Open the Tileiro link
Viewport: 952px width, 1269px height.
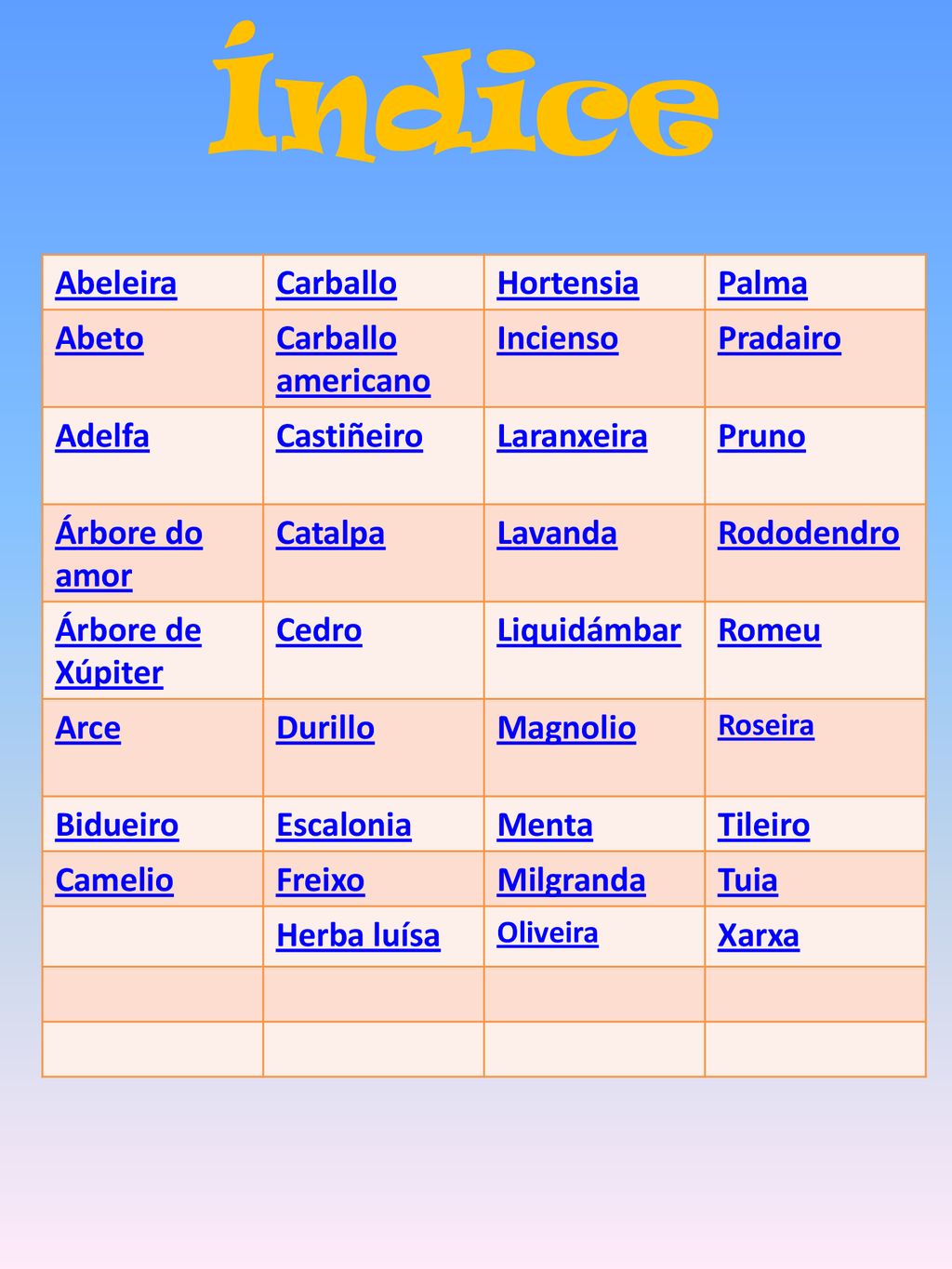pos(763,825)
